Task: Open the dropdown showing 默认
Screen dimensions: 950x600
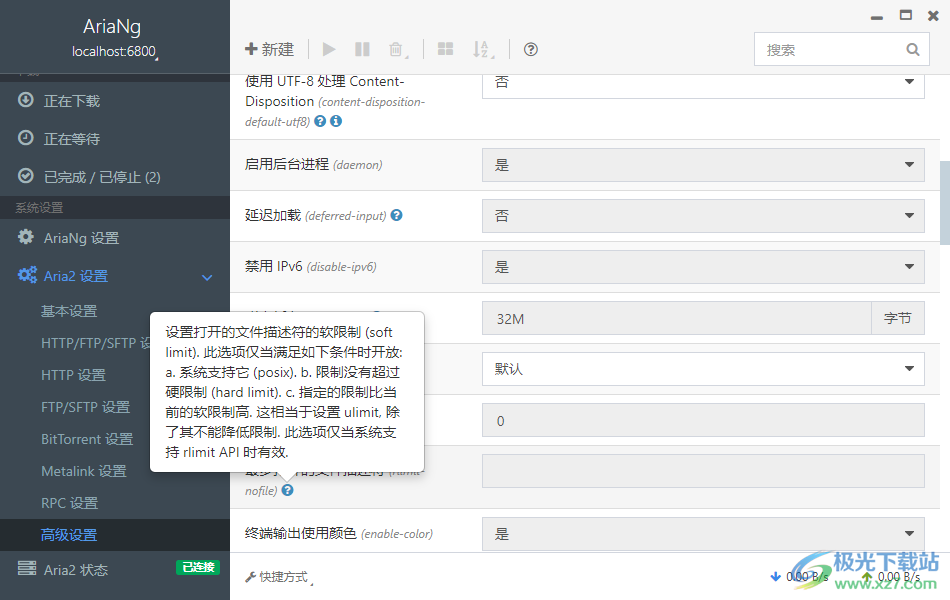Action: click(703, 368)
